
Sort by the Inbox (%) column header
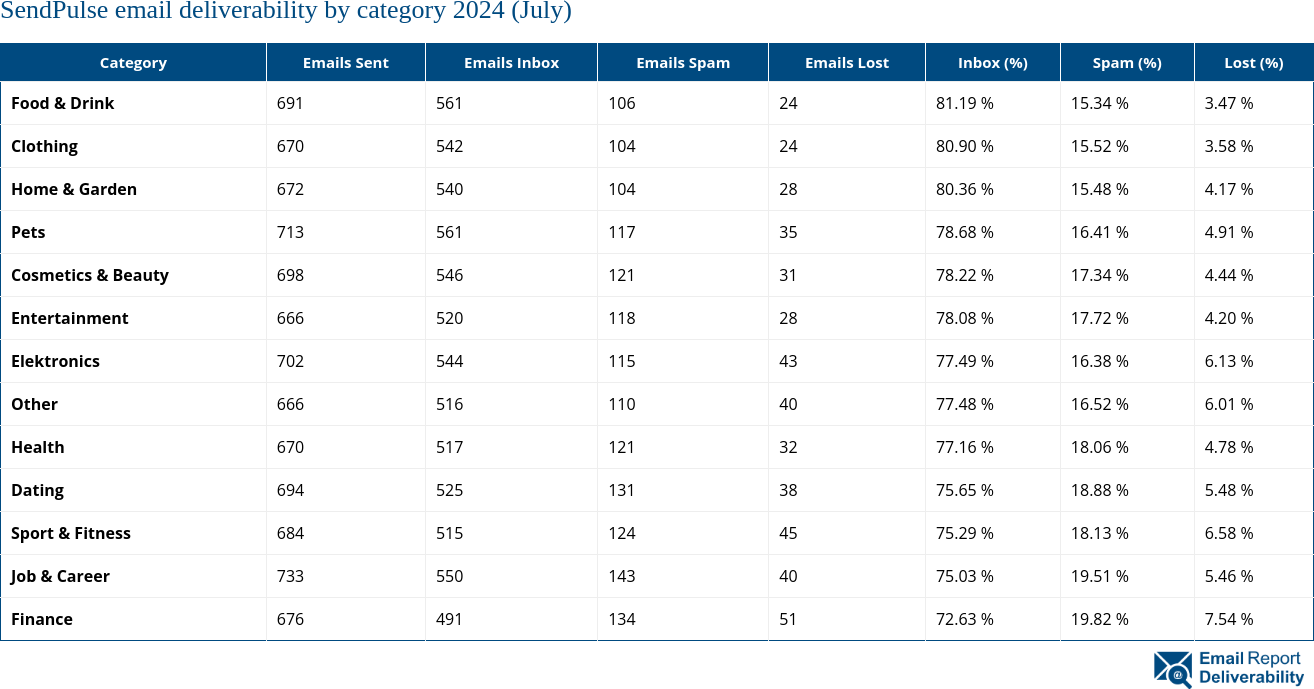[x=993, y=62]
